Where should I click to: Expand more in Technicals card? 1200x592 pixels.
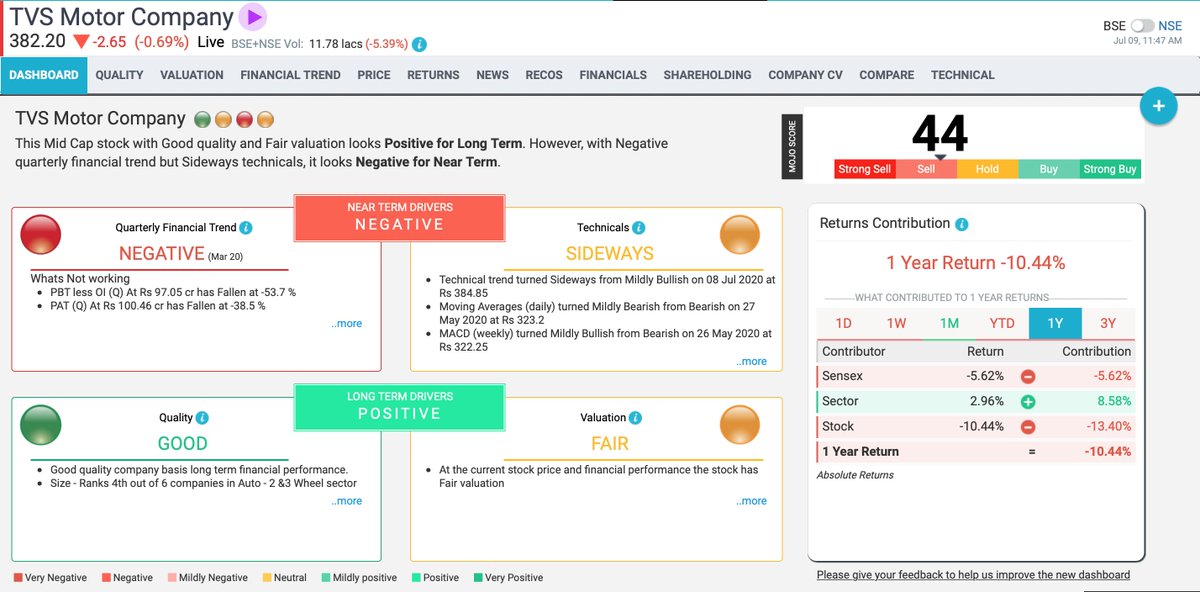point(752,362)
